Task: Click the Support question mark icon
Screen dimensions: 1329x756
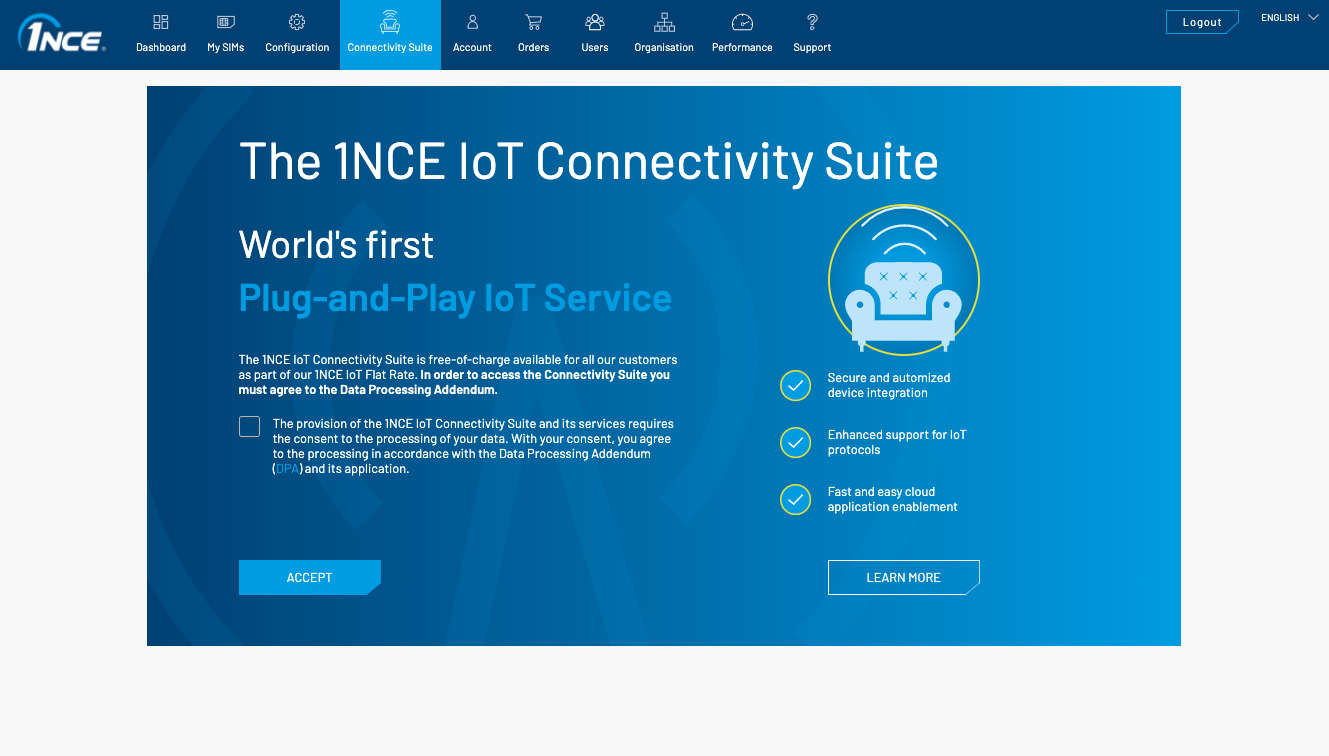Action: point(812,22)
